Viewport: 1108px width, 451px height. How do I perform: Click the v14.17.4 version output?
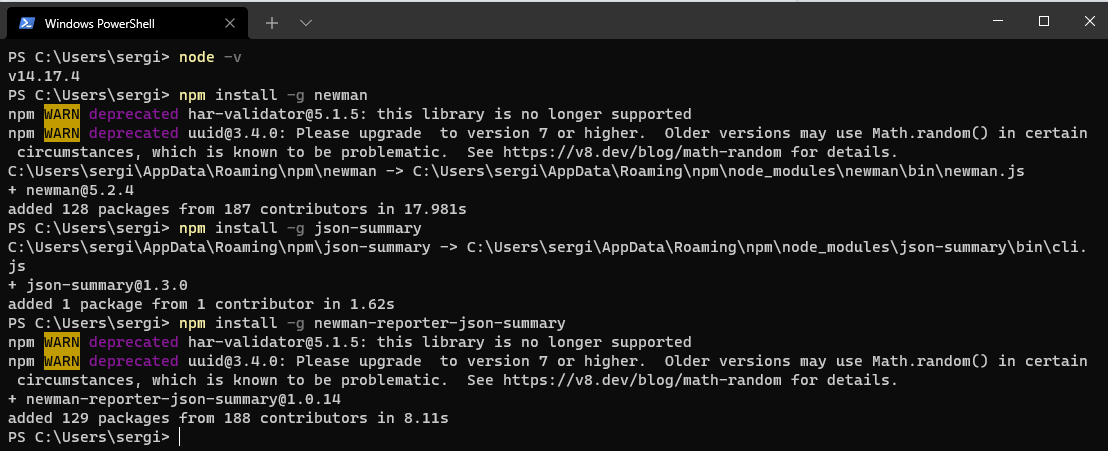(x=44, y=76)
